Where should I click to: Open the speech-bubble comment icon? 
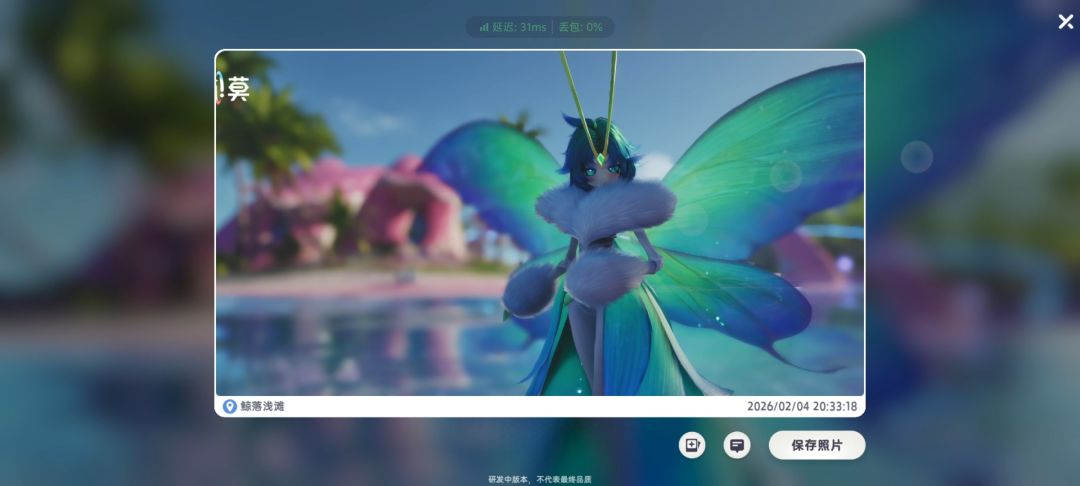coord(737,445)
